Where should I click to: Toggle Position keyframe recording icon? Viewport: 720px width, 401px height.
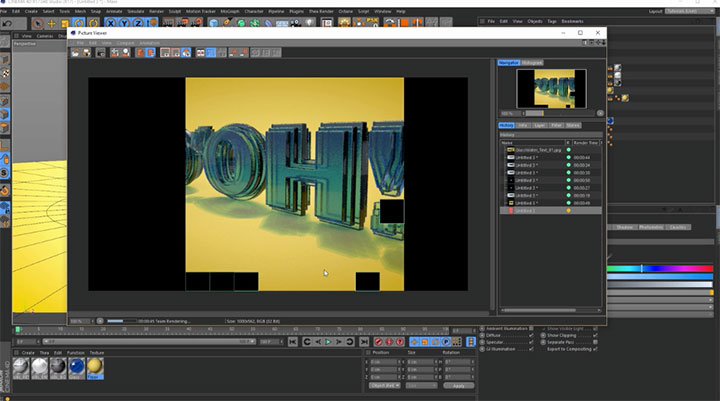click(x=414, y=342)
